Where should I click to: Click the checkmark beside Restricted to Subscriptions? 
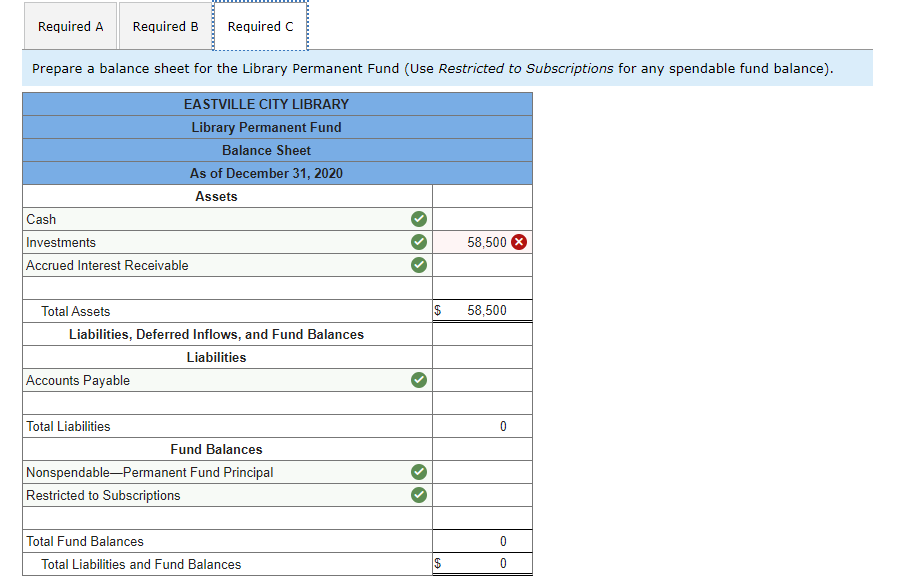(418, 494)
